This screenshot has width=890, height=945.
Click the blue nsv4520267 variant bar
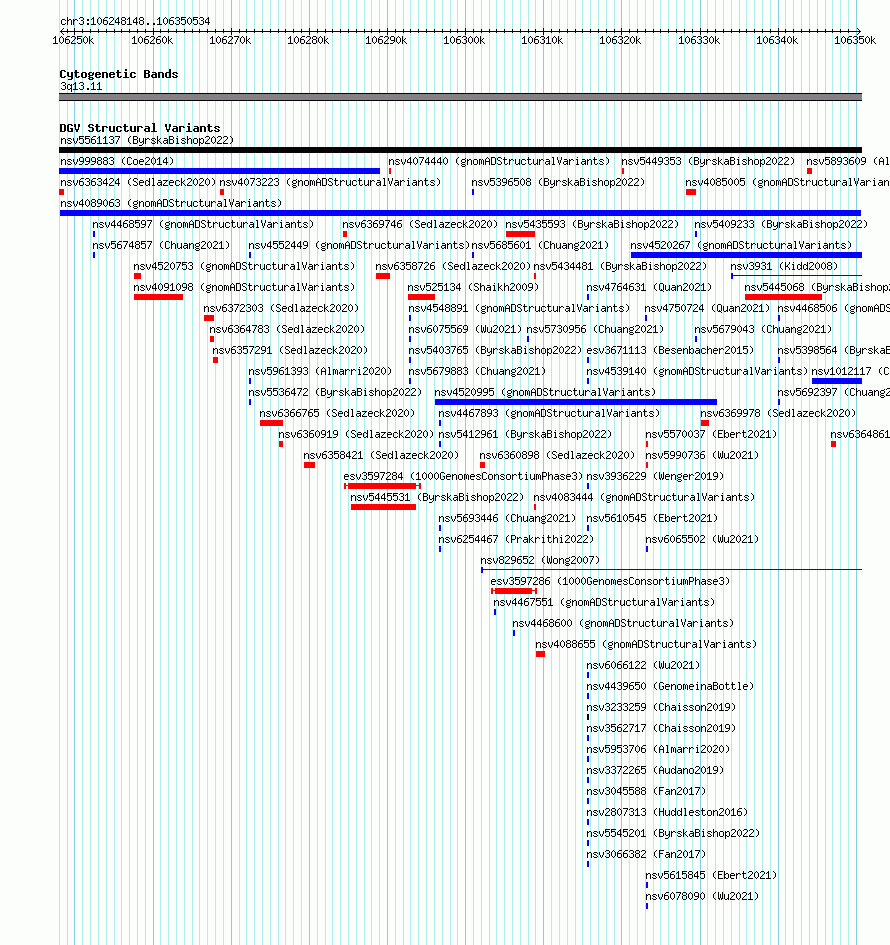coord(746,255)
